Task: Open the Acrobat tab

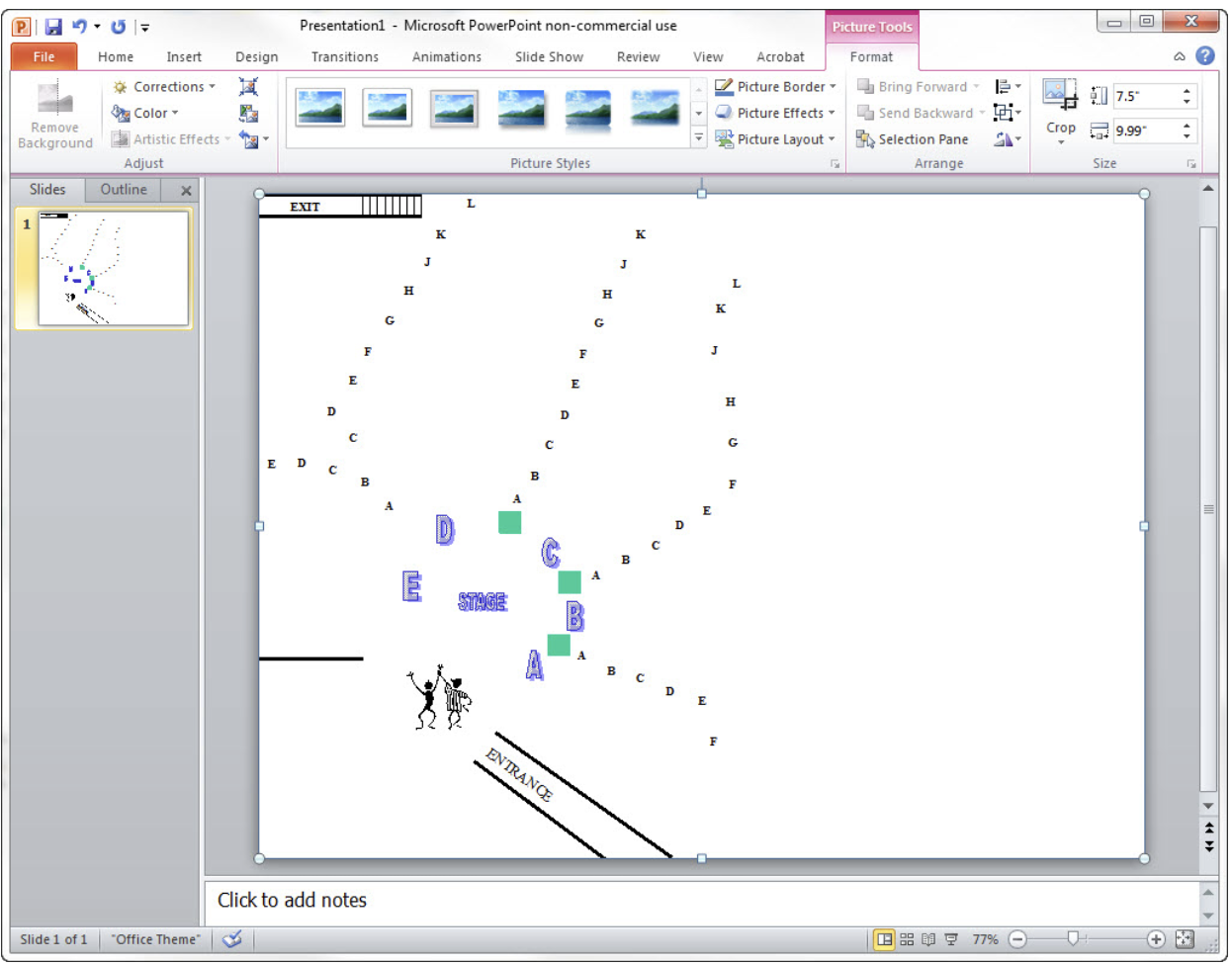Action: pos(780,57)
